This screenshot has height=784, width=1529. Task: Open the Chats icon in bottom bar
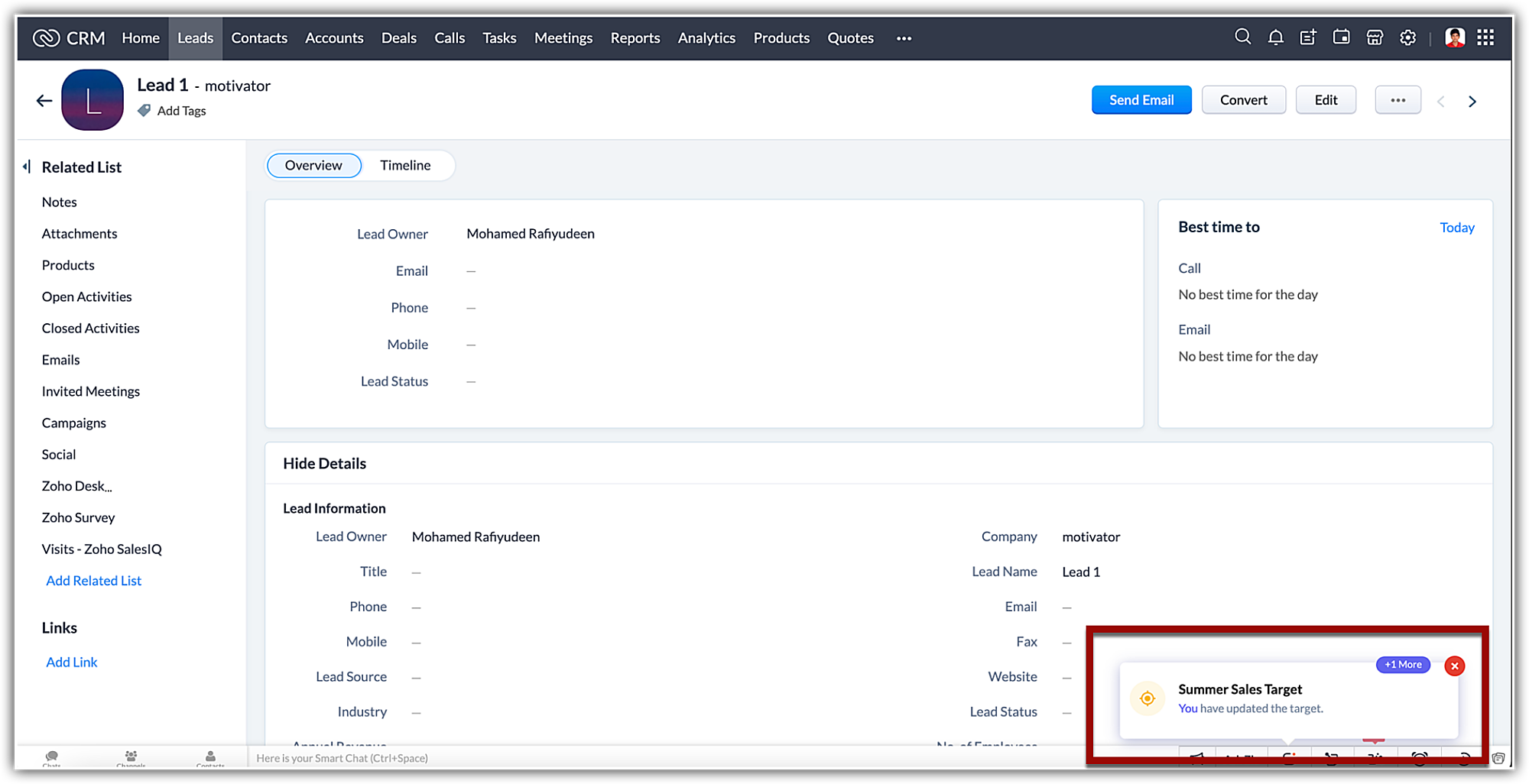51,757
